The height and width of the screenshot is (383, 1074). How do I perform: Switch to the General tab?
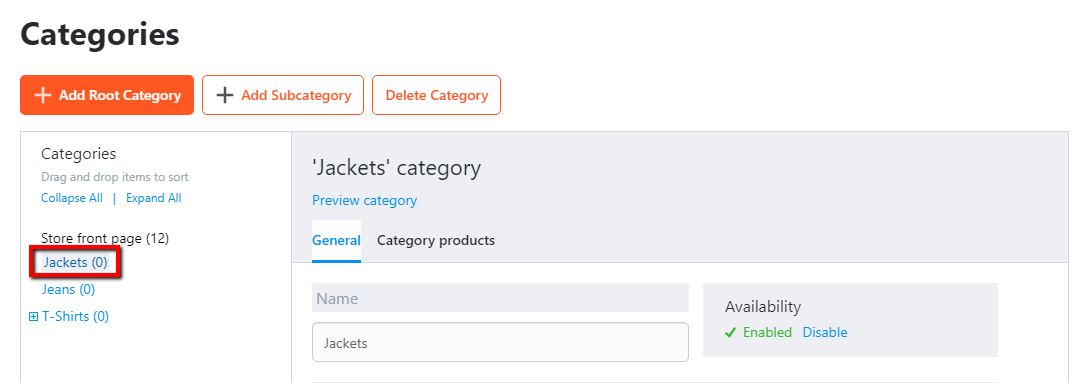(x=336, y=240)
